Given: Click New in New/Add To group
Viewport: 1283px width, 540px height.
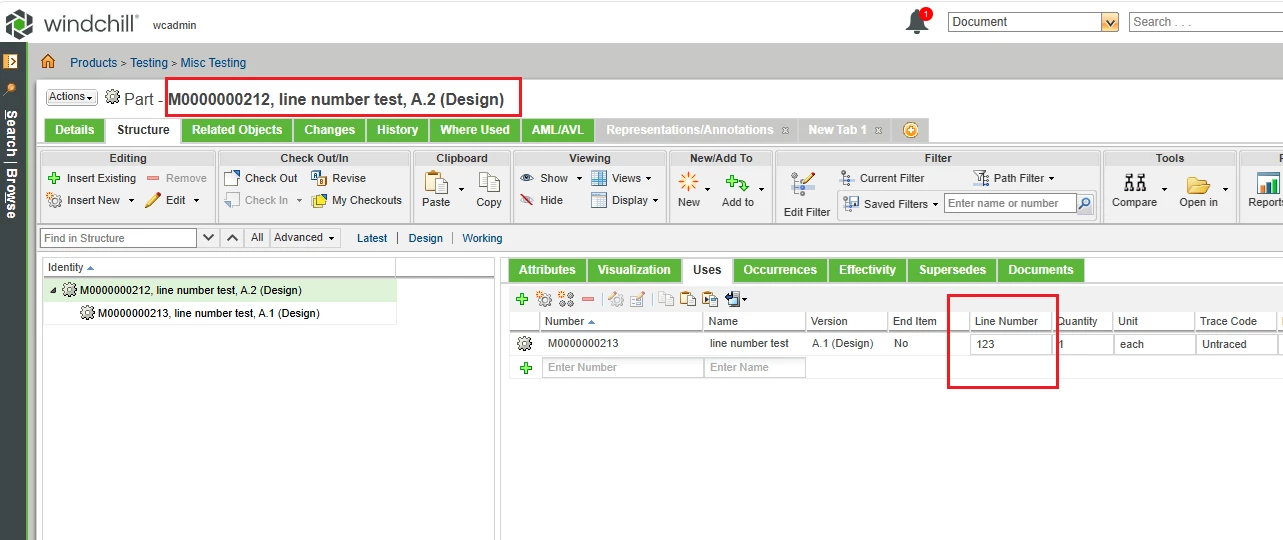Looking at the screenshot, I should pyautogui.click(x=689, y=188).
